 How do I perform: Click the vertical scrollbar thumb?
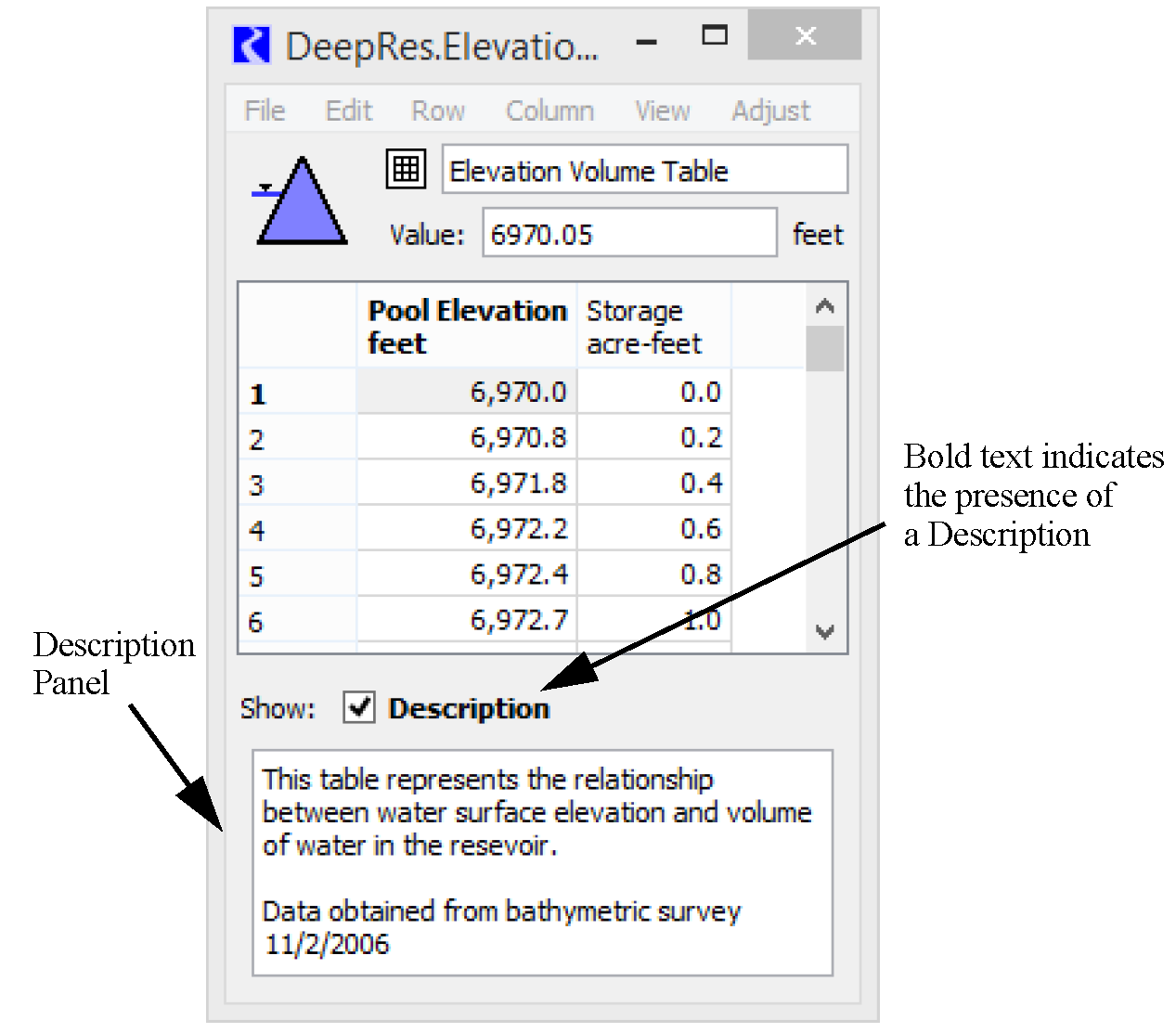824,349
